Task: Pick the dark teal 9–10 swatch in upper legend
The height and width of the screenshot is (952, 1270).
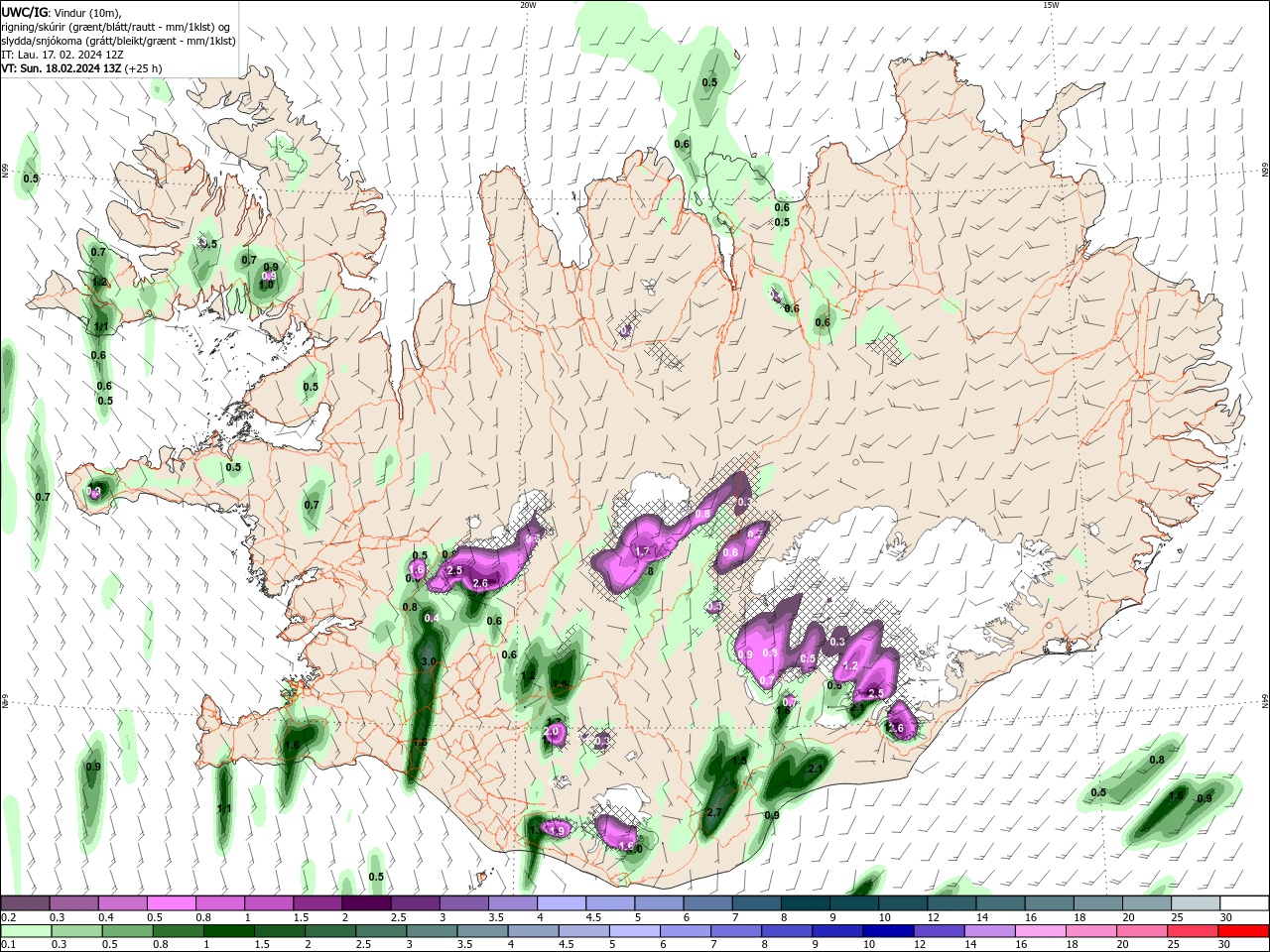Action: point(852,903)
